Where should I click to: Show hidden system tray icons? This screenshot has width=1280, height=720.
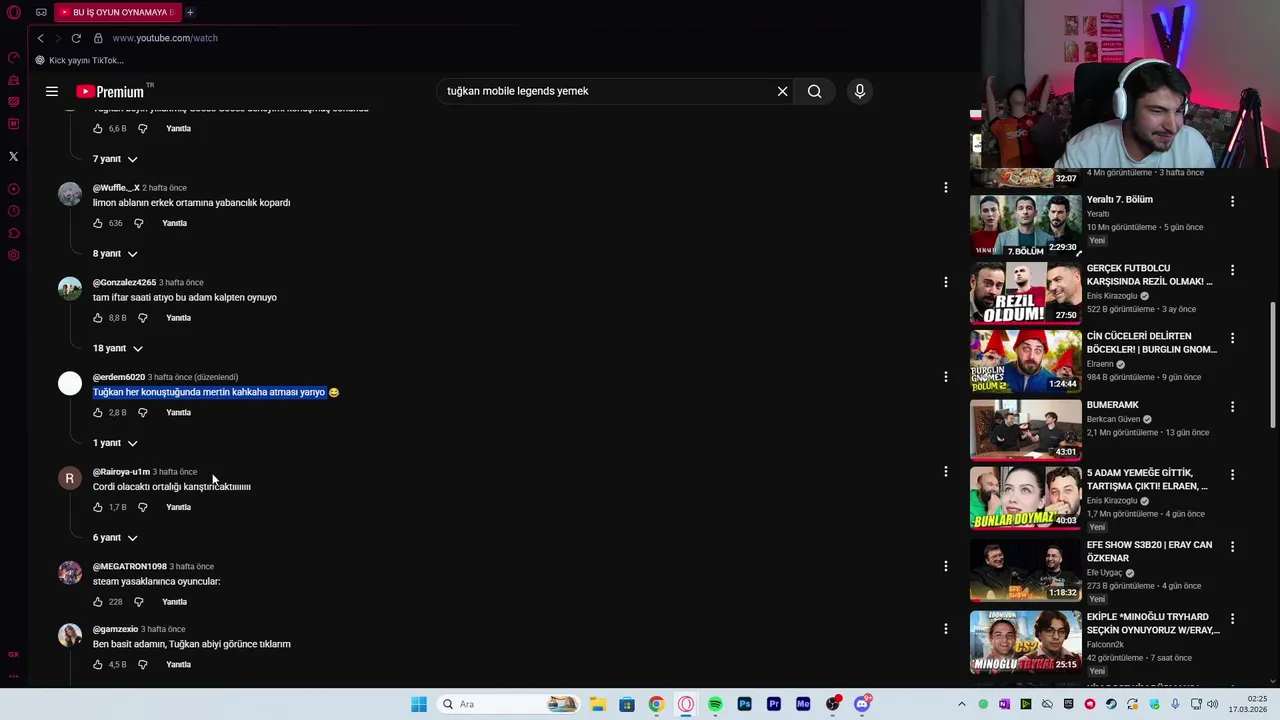[962, 704]
